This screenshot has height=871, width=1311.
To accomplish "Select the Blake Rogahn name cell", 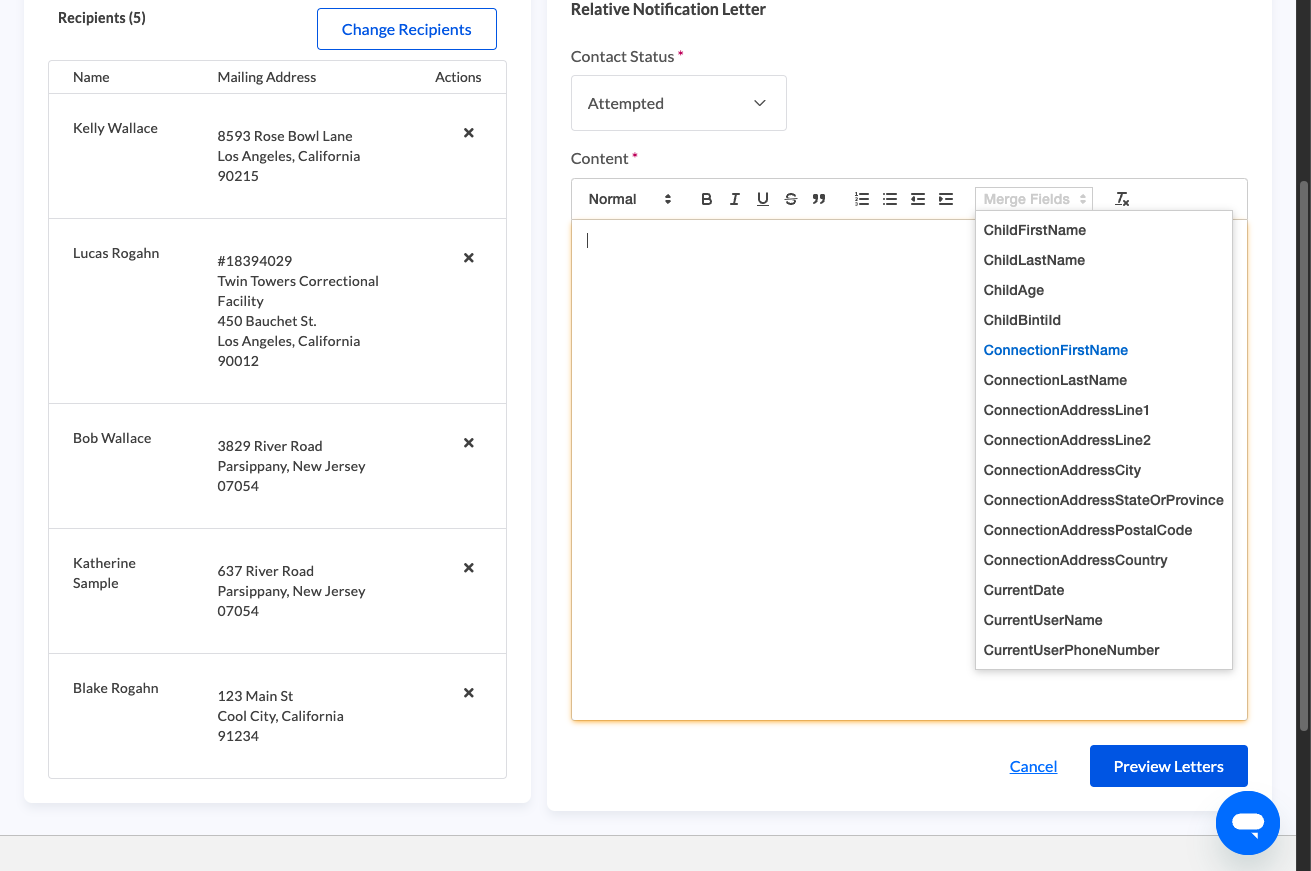I will [x=116, y=688].
